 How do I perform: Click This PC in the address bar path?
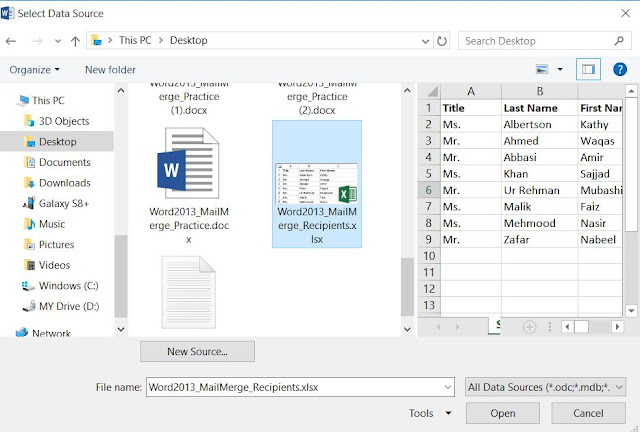[135, 40]
